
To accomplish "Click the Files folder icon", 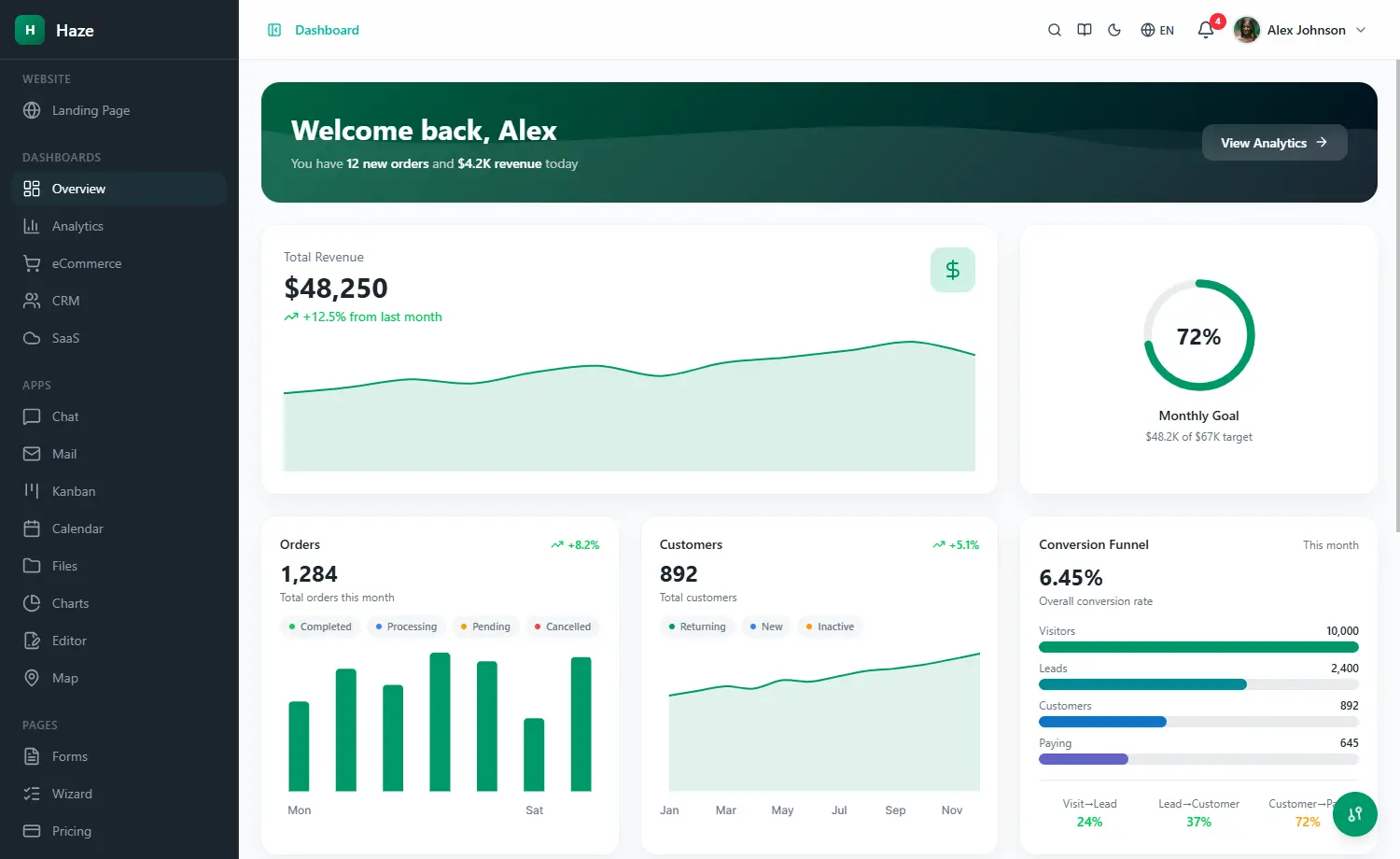I will point(32,566).
